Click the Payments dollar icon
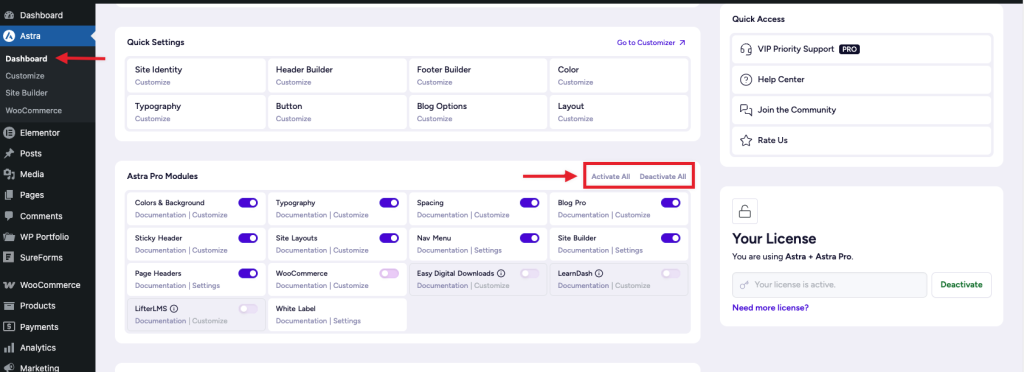This screenshot has height=372, width=1024. (x=8, y=326)
